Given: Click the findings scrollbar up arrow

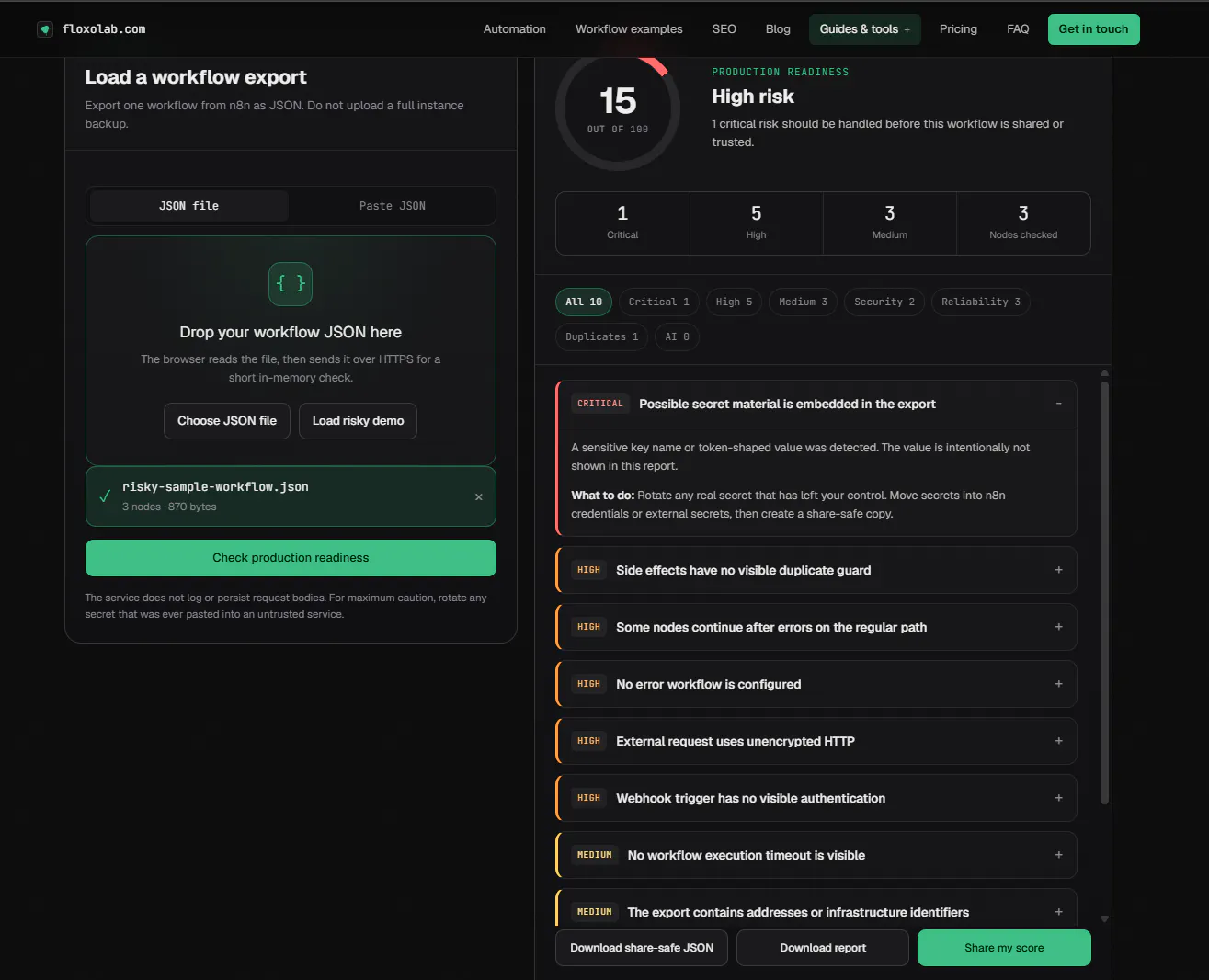Looking at the screenshot, I should pos(1104,372).
